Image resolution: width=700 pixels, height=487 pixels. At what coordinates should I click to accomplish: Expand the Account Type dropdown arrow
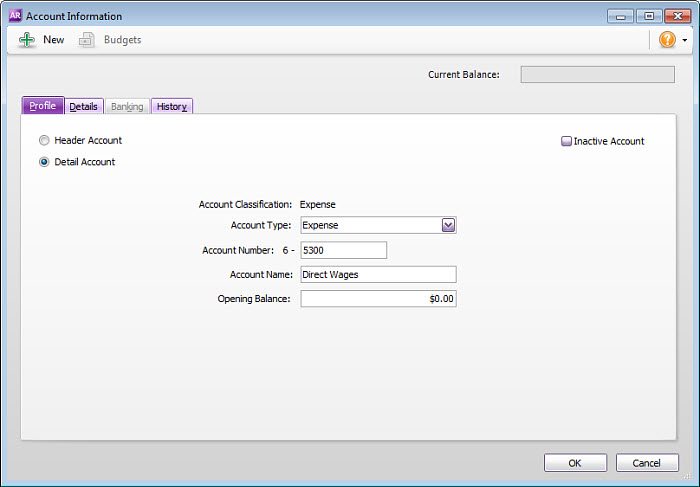(x=449, y=225)
